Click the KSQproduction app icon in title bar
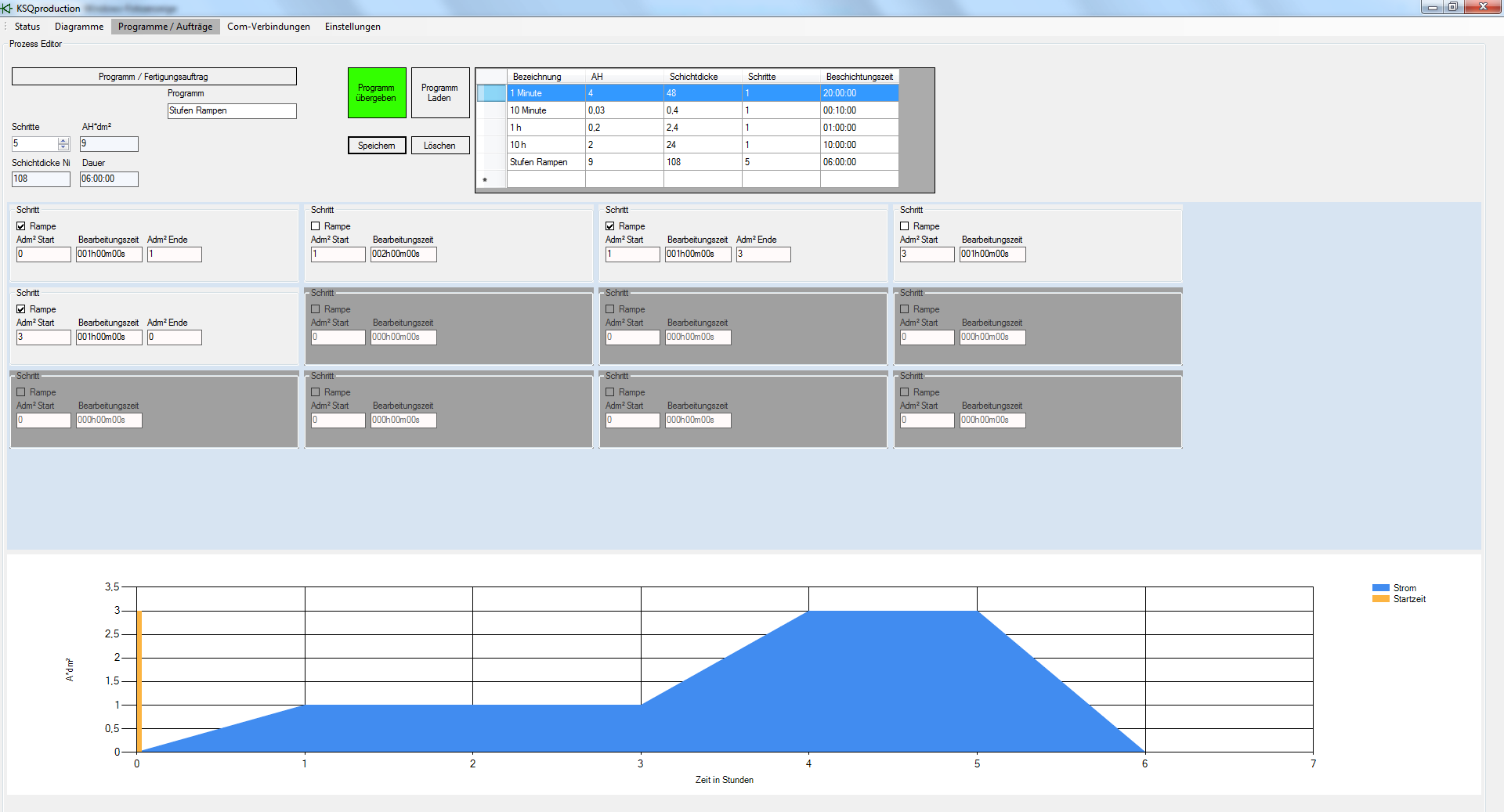 click(x=7, y=8)
